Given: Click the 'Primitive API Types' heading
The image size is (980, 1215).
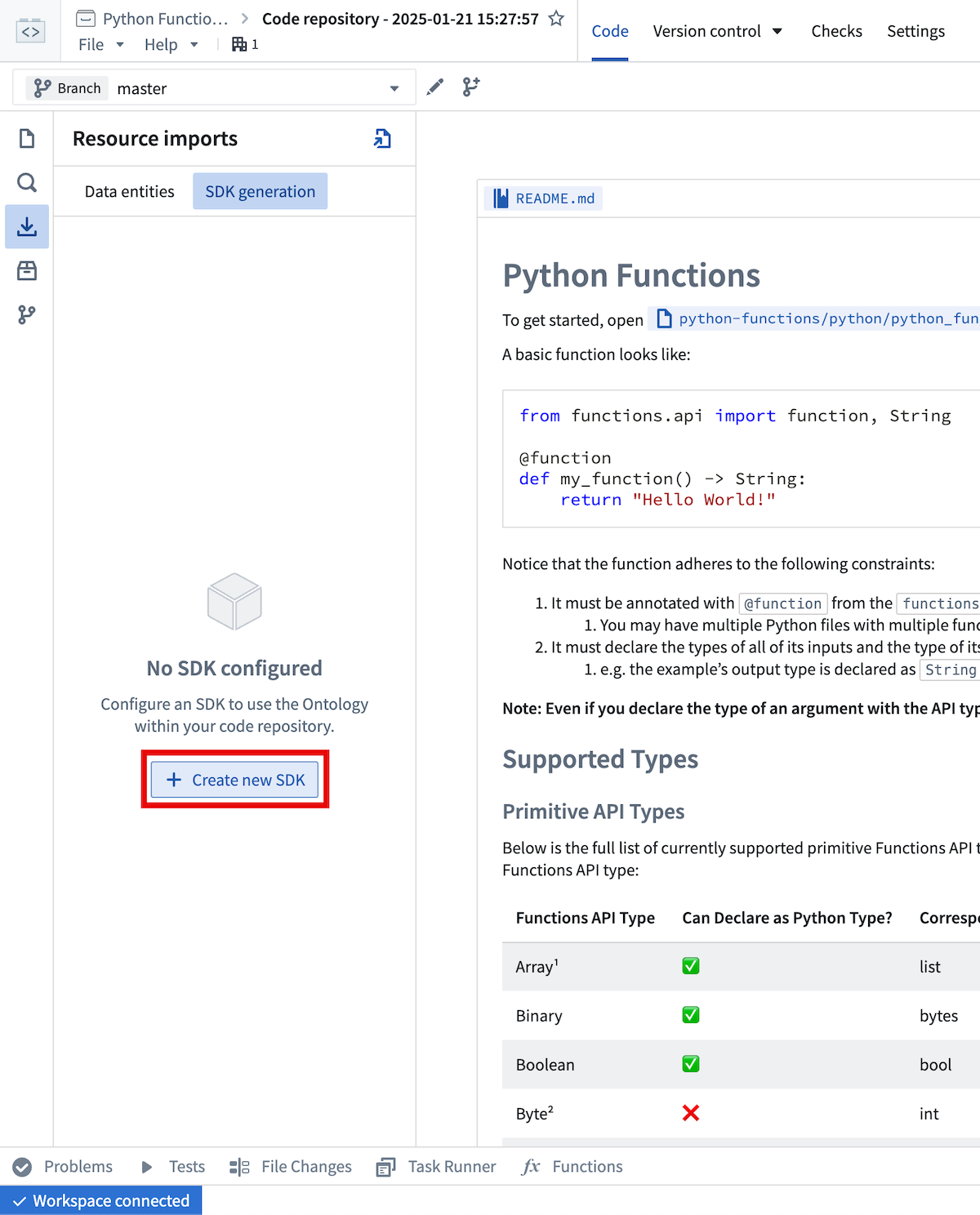Looking at the screenshot, I should 594,812.
